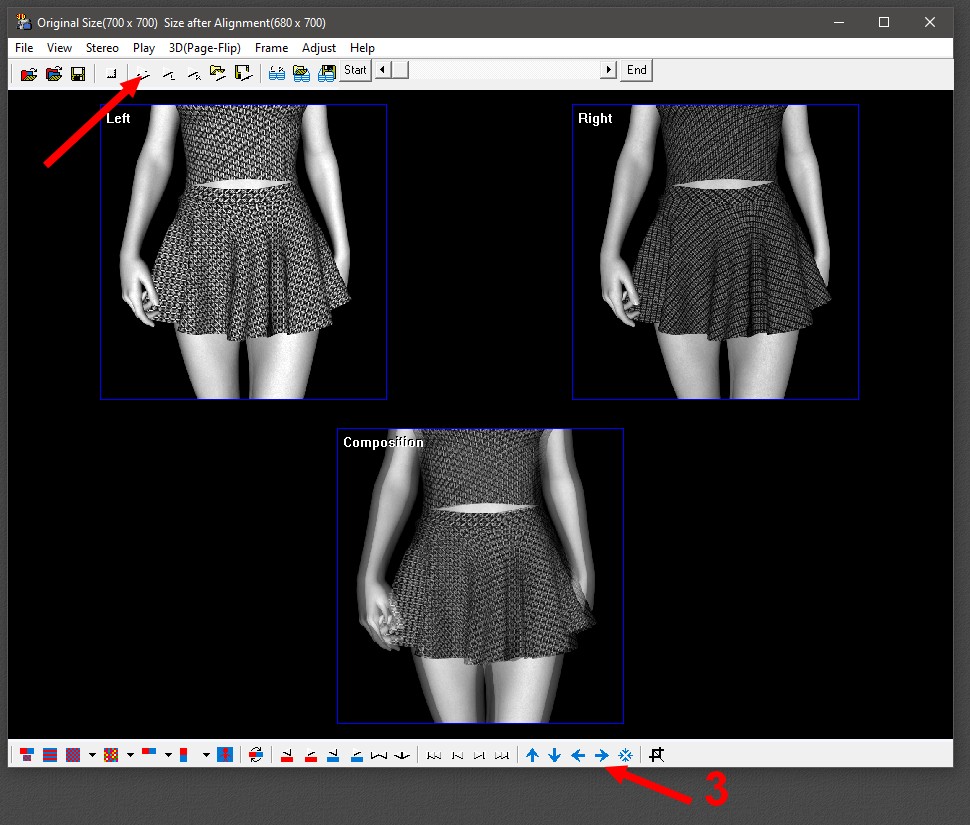Open the View menu
The height and width of the screenshot is (825, 970).
pyautogui.click(x=59, y=48)
